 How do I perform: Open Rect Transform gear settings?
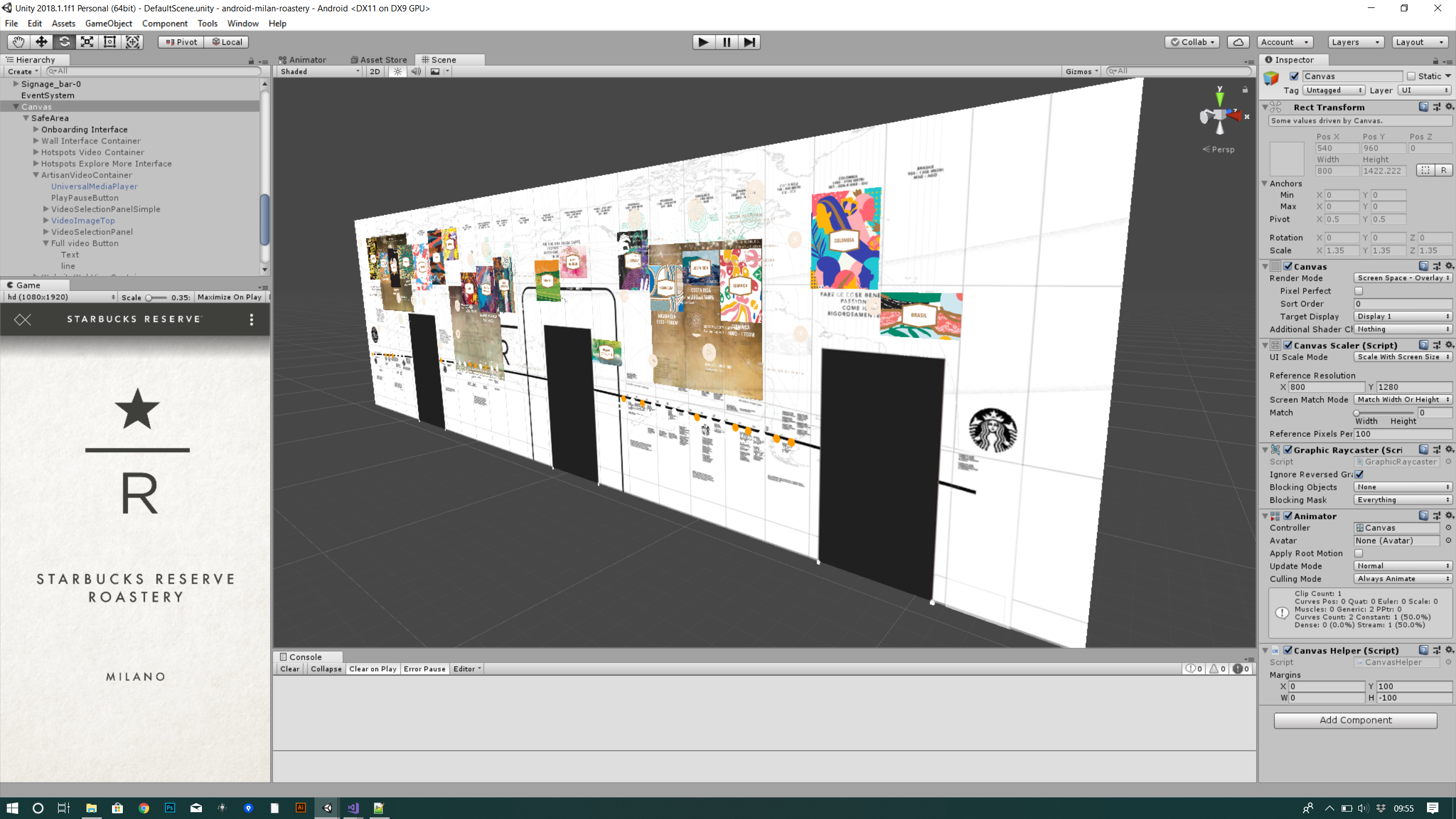pos(1449,107)
